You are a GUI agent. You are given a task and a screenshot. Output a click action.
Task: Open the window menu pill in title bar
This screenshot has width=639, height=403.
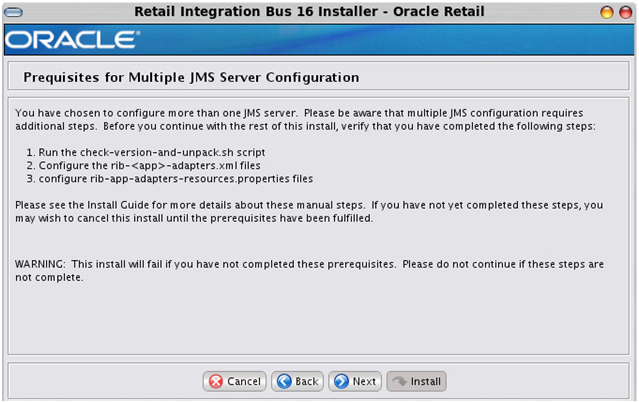(x=13, y=12)
